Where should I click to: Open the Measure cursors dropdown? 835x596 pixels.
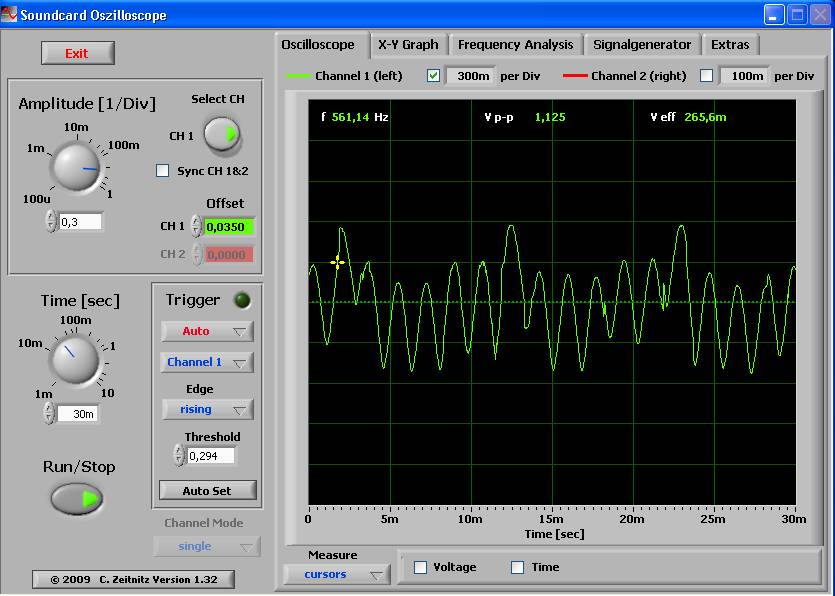[x=337, y=574]
